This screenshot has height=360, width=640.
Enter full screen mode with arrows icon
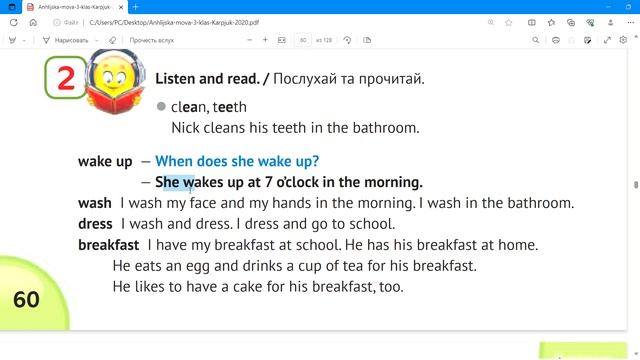(x=607, y=40)
